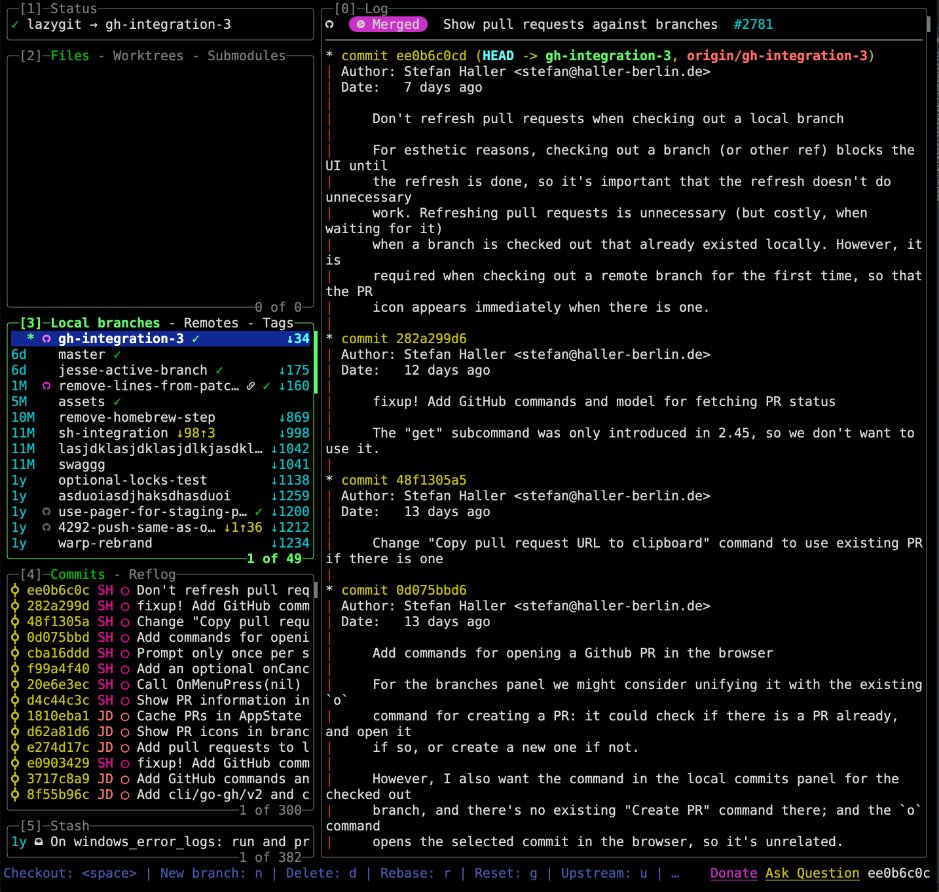This screenshot has height=892, width=939.
Task: Select commit 0d075bbd in Commits panel
Action: click(160, 637)
